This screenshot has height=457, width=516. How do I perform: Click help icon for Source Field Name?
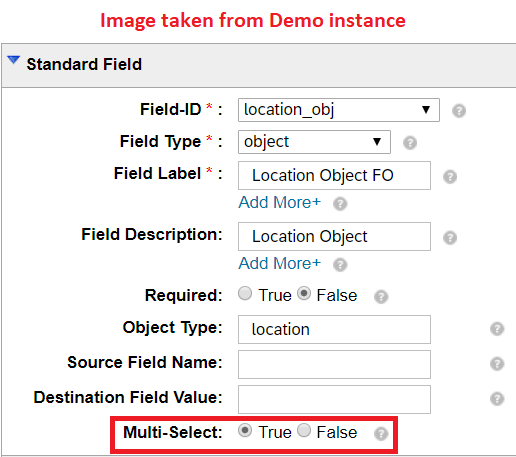(x=497, y=364)
